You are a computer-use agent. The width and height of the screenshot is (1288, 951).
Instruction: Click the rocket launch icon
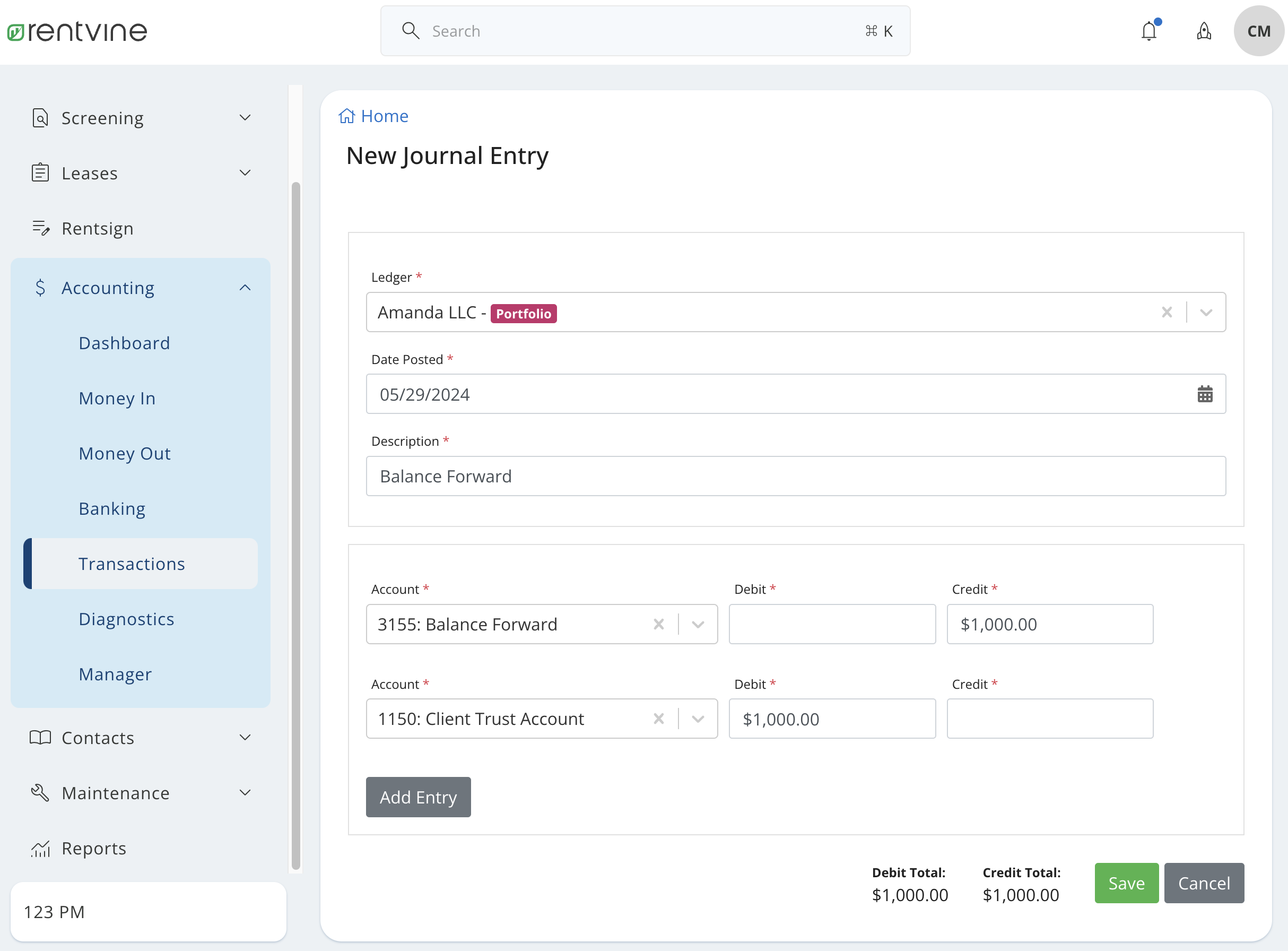coord(1204,31)
